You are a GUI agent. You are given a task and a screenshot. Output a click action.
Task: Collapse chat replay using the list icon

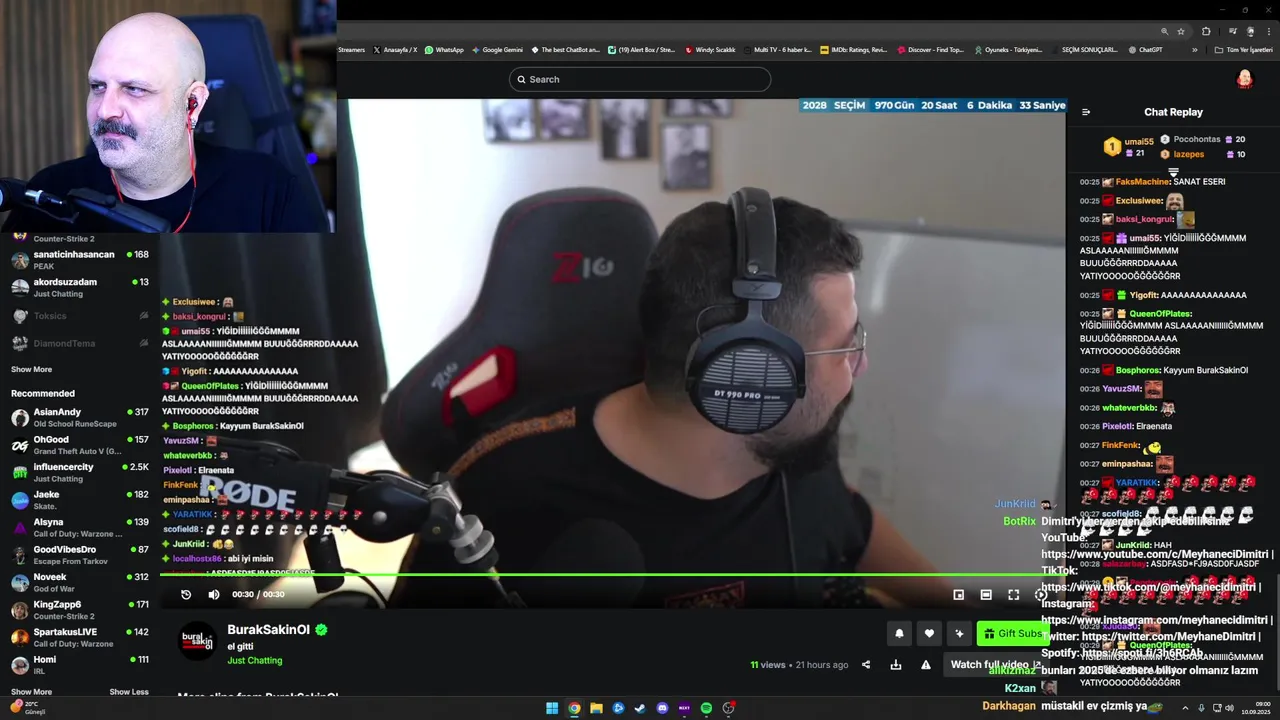(1086, 112)
